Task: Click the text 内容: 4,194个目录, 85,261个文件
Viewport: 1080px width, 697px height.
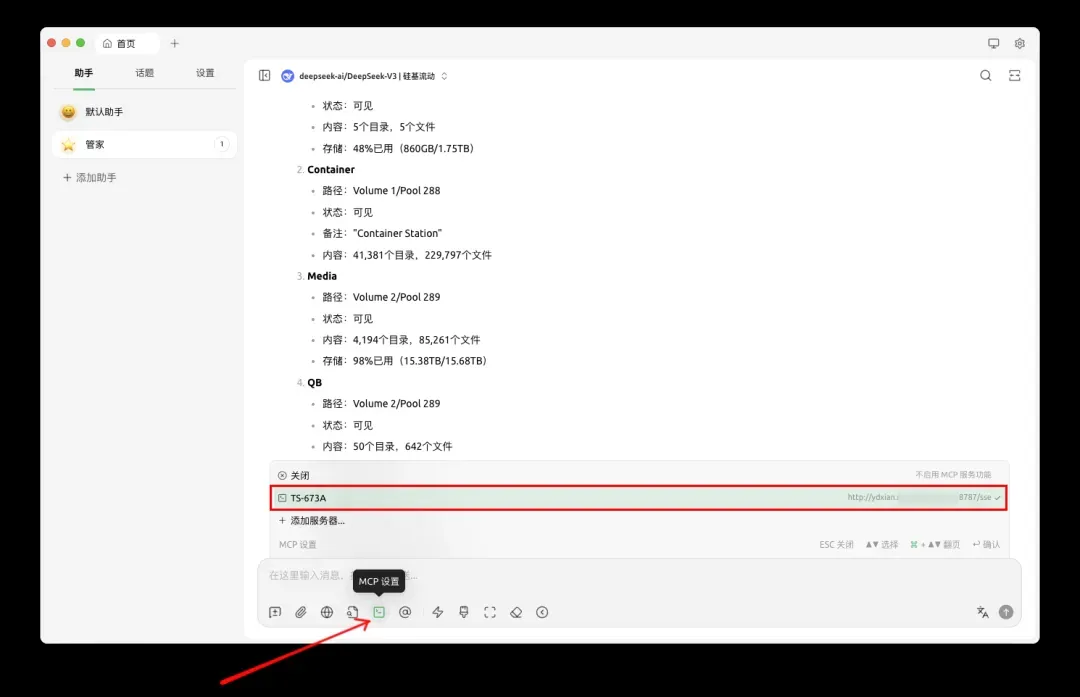Action: 402,340
